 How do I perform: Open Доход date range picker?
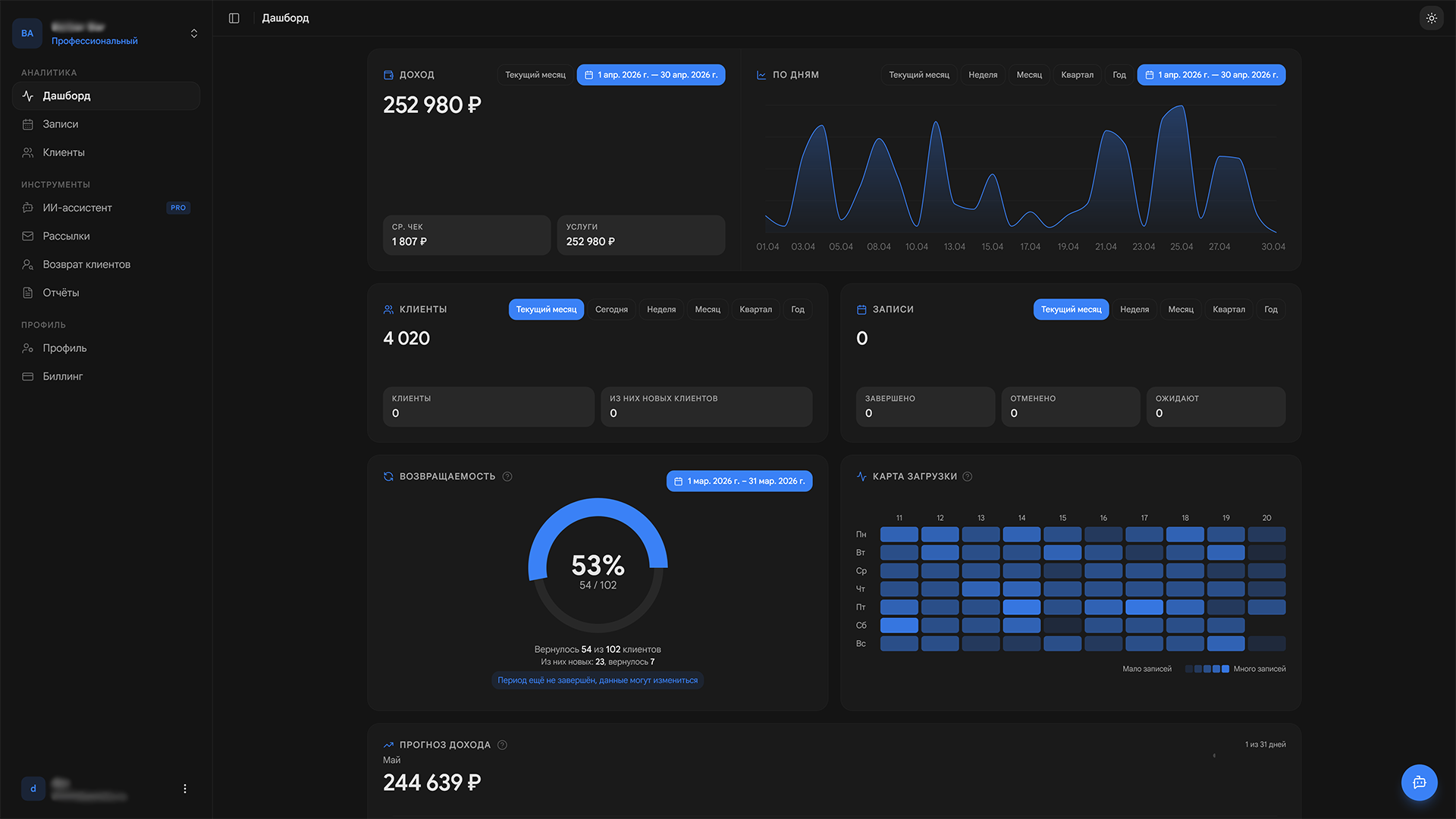pos(651,75)
